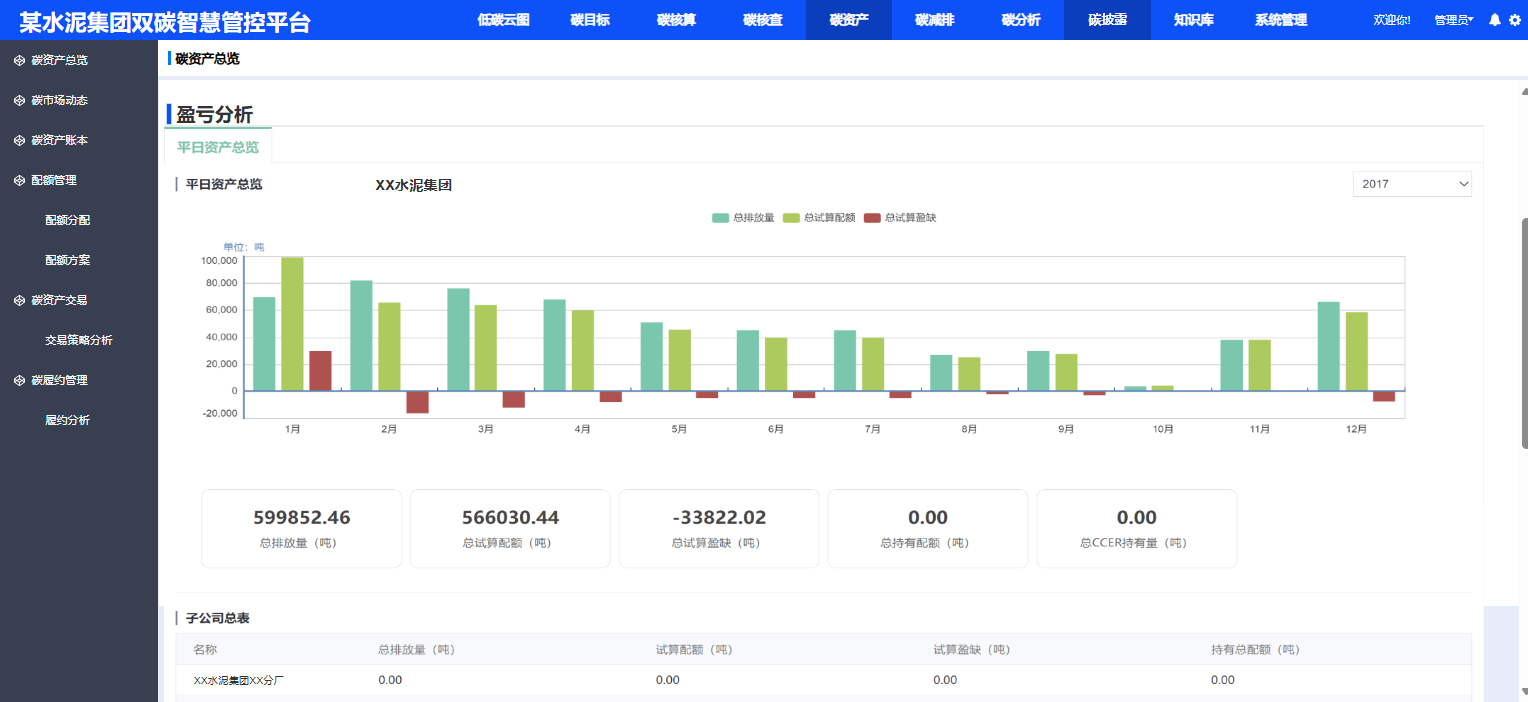Click the icon beside 碳资产总览 in sidebar
Viewport: 1528px width, 702px height.
[x=19, y=60]
